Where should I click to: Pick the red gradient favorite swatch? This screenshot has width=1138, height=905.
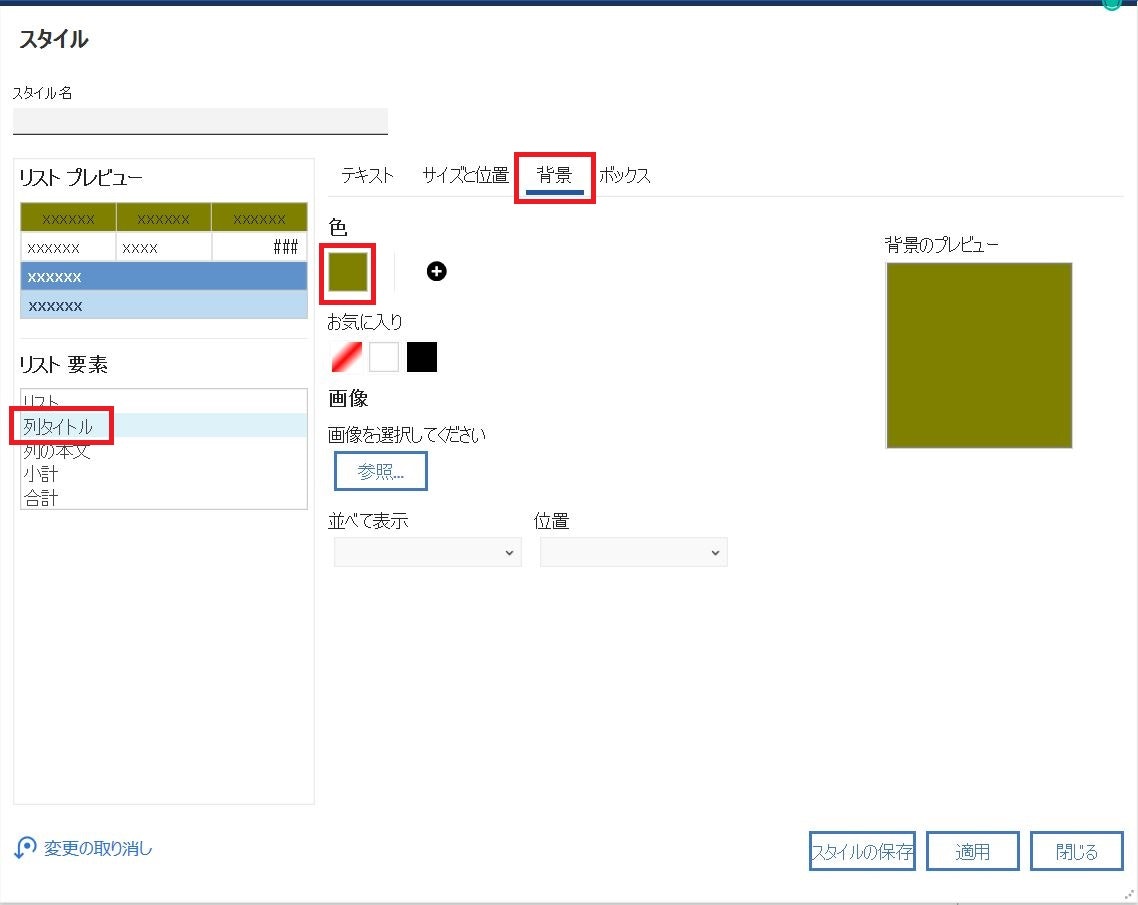tap(347, 357)
